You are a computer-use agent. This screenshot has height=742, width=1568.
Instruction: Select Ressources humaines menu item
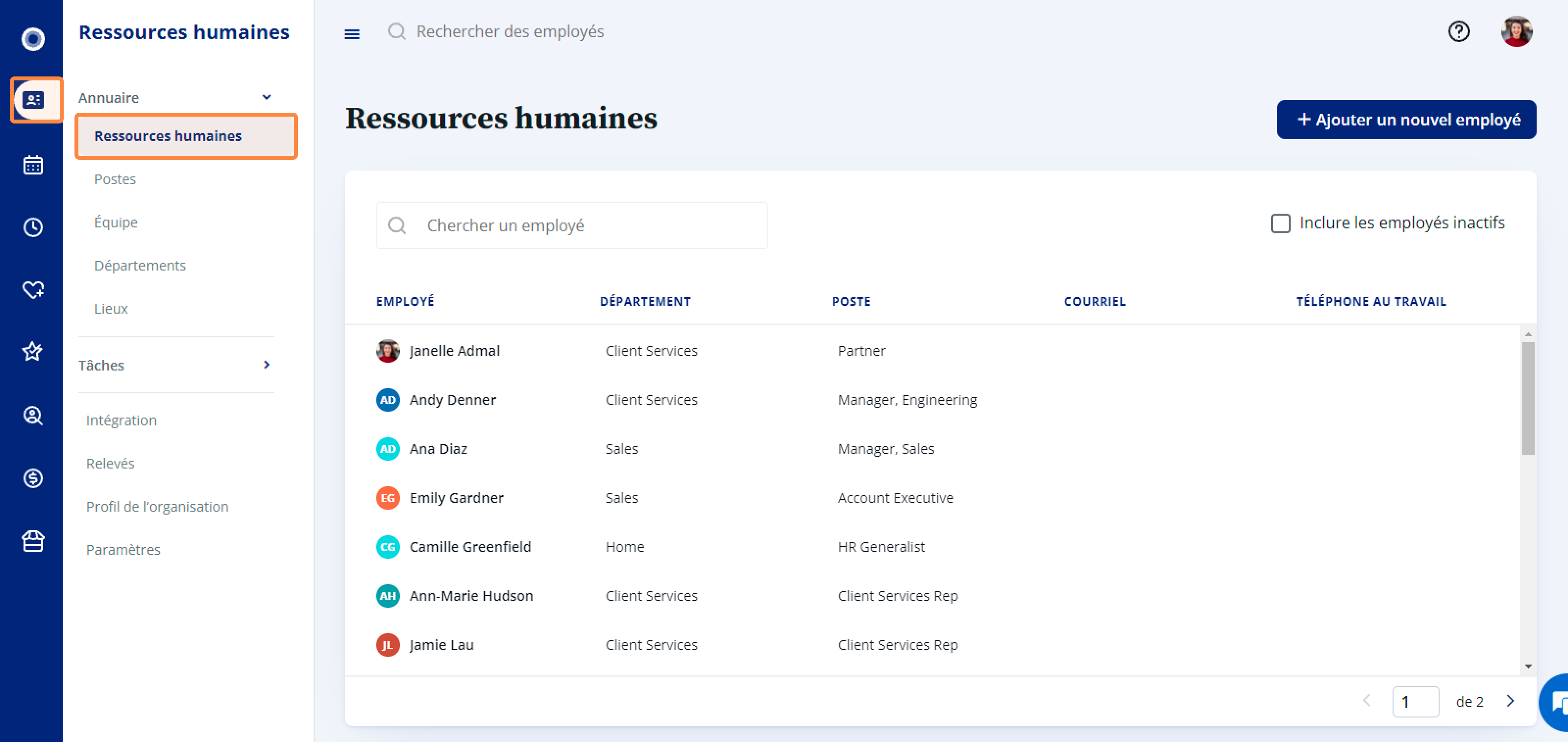186,136
